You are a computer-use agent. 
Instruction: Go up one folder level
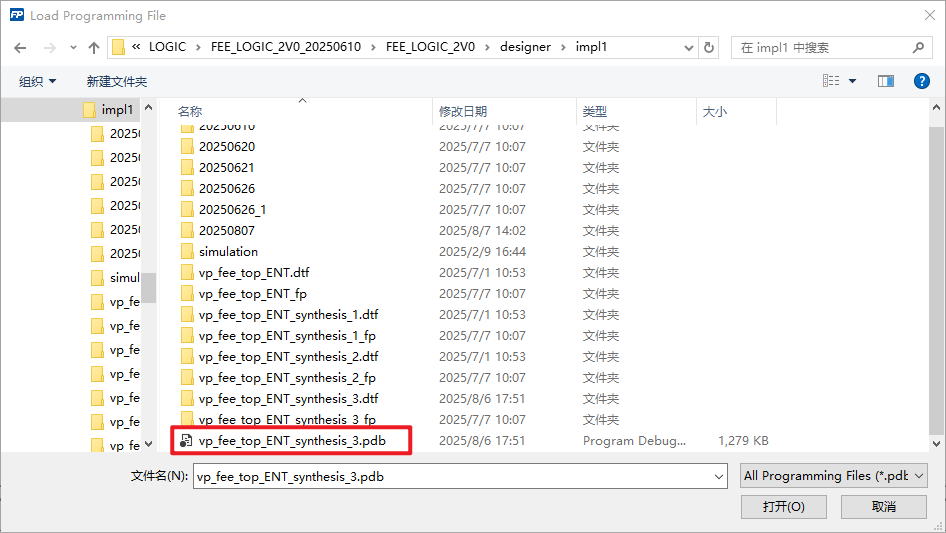pyautogui.click(x=94, y=48)
